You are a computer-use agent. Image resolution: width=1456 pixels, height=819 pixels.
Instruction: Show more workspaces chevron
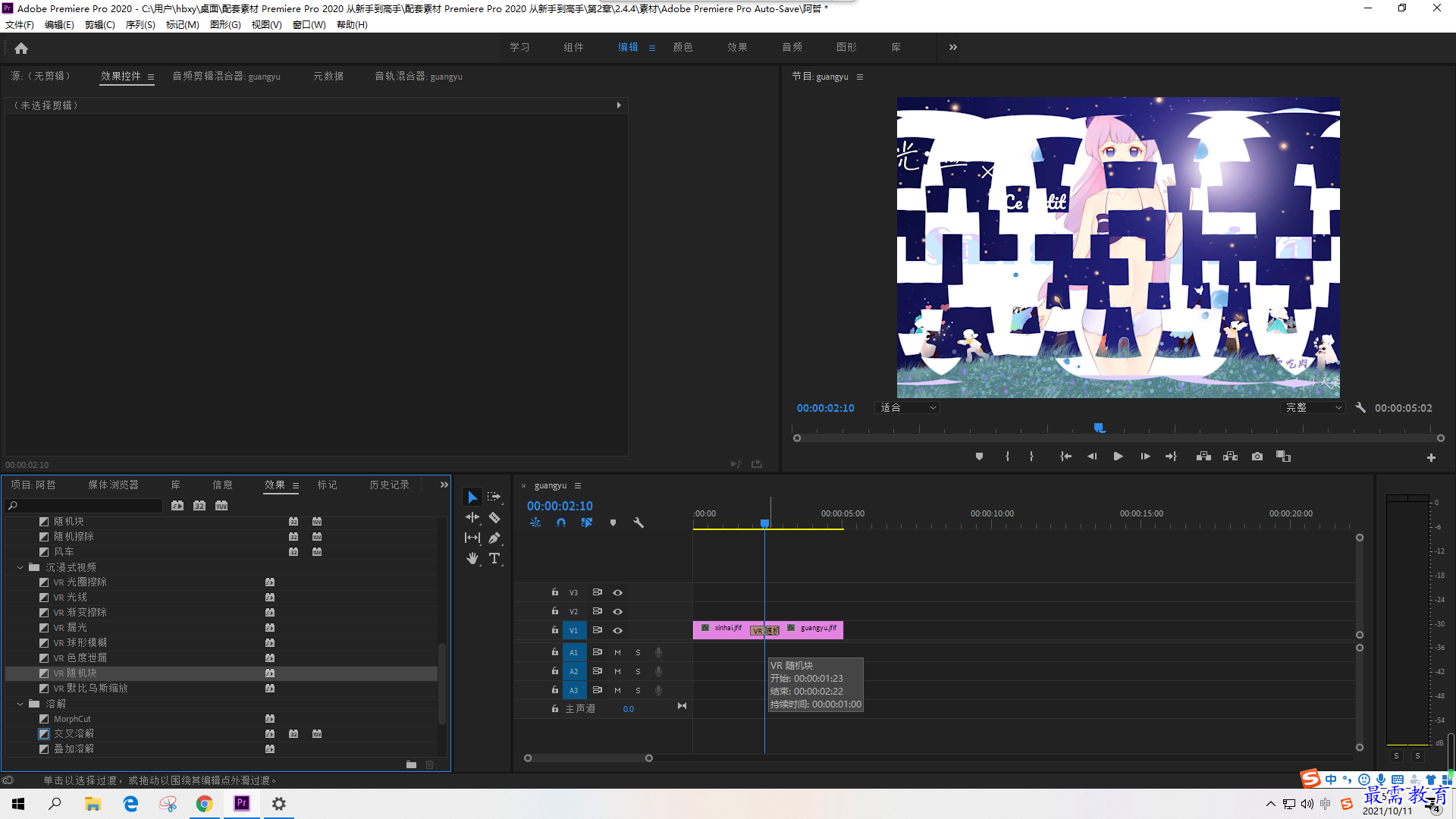point(953,47)
